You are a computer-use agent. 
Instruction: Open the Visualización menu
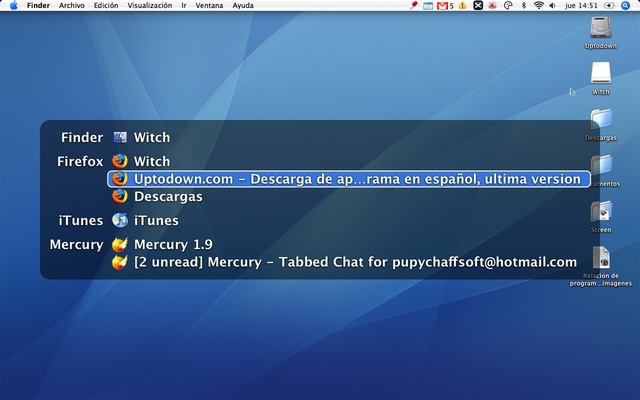149,5
